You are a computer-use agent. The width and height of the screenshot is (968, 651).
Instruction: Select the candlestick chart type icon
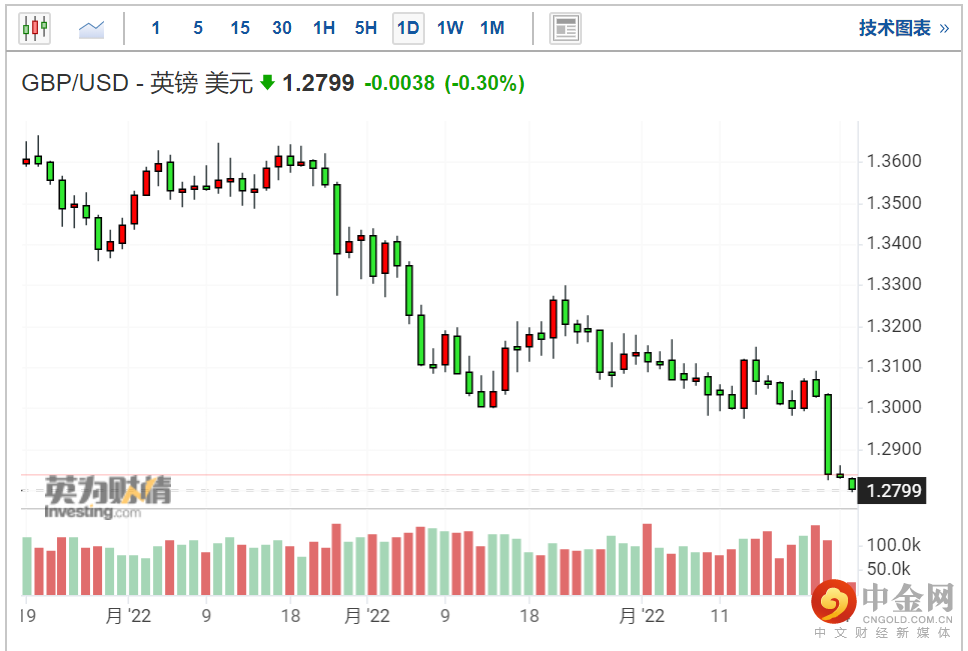[34, 28]
